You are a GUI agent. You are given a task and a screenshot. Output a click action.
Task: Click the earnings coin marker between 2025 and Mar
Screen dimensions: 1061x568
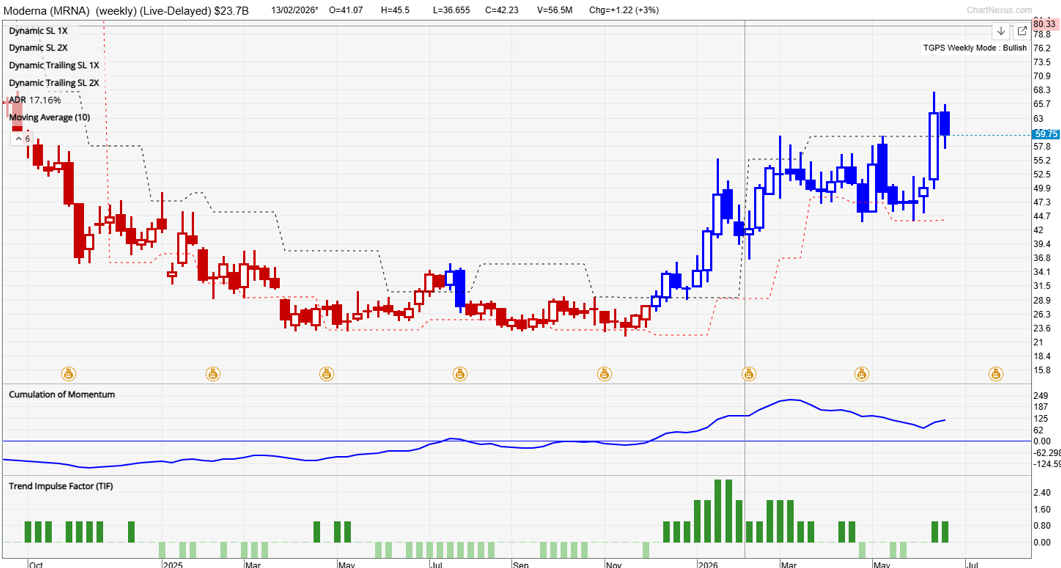212,373
